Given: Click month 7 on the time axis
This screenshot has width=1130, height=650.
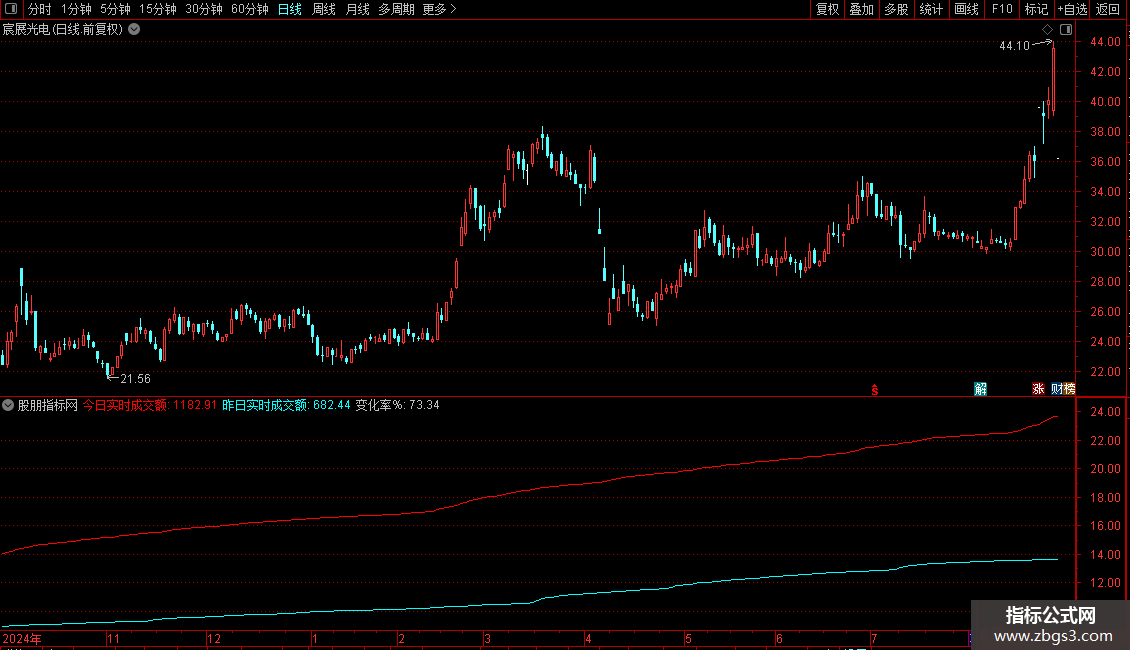Looking at the screenshot, I should [x=873, y=638].
